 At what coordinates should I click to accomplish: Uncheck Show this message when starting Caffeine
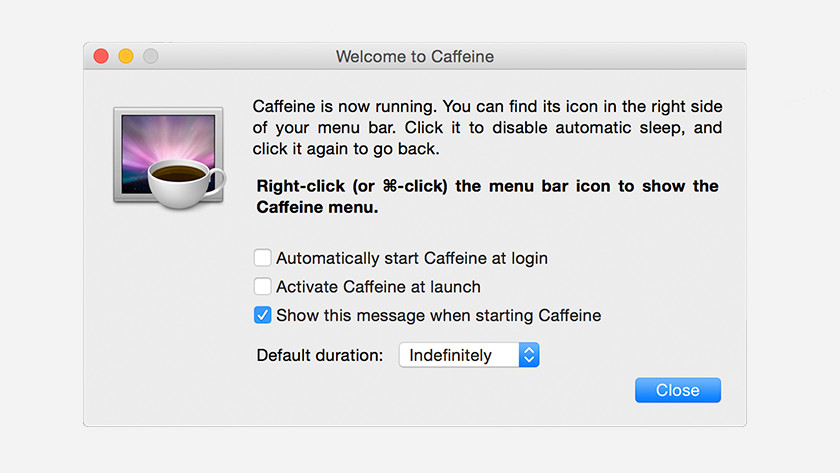pos(262,315)
